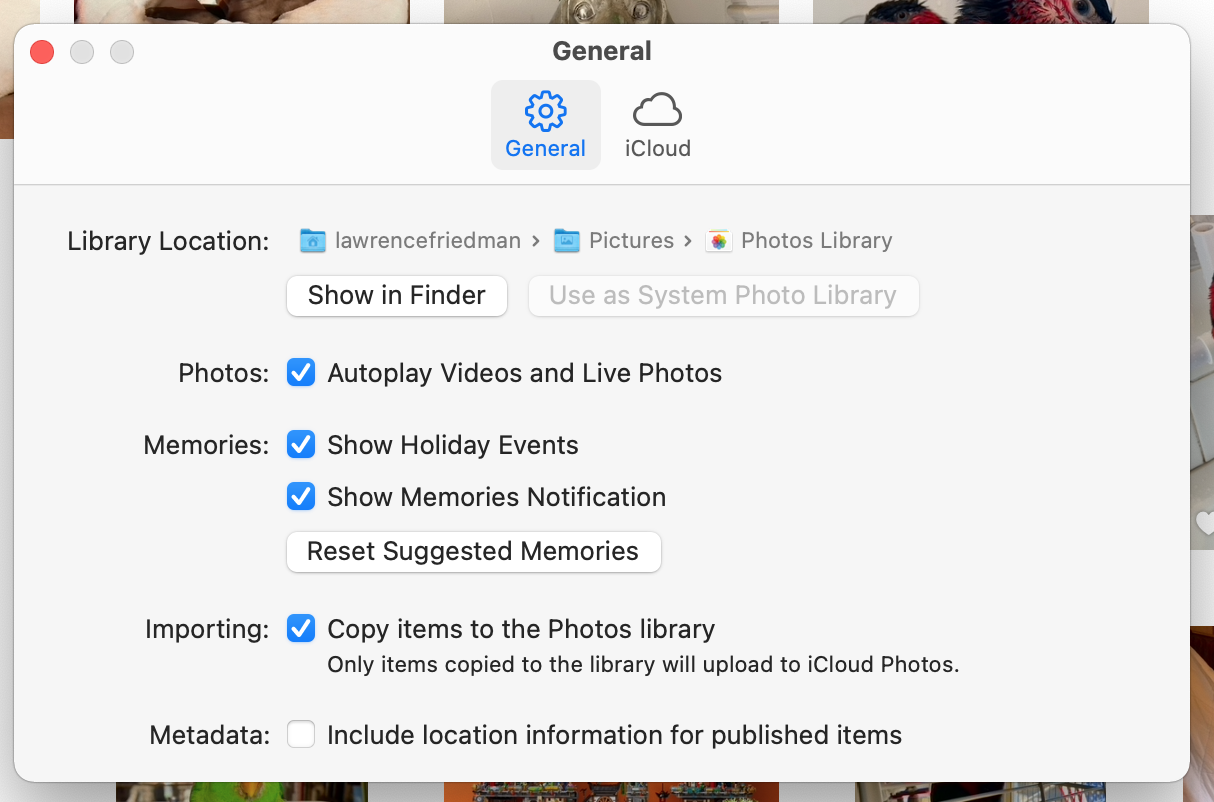Screen dimensions: 1214x802
Task: Turn off Show Memories Notification
Action: point(301,497)
